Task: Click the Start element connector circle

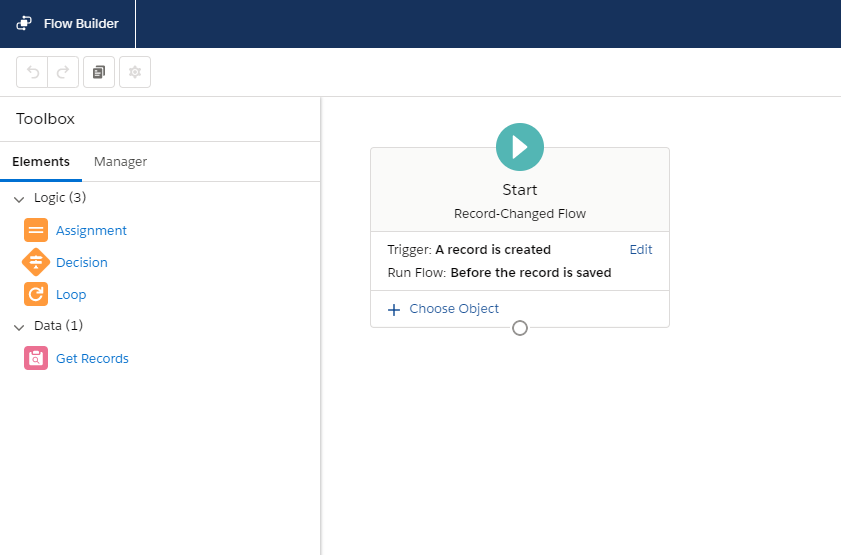Action: (520, 328)
